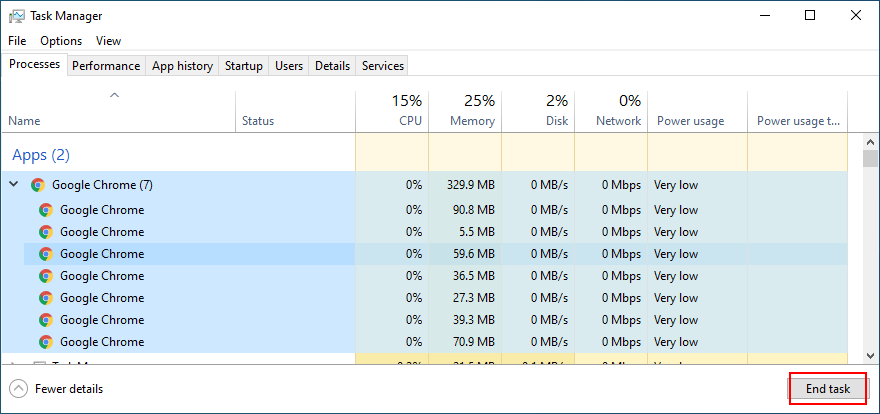The width and height of the screenshot is (880, 414).
Task: Switch to the Performance tab
Action: (106, 66)
